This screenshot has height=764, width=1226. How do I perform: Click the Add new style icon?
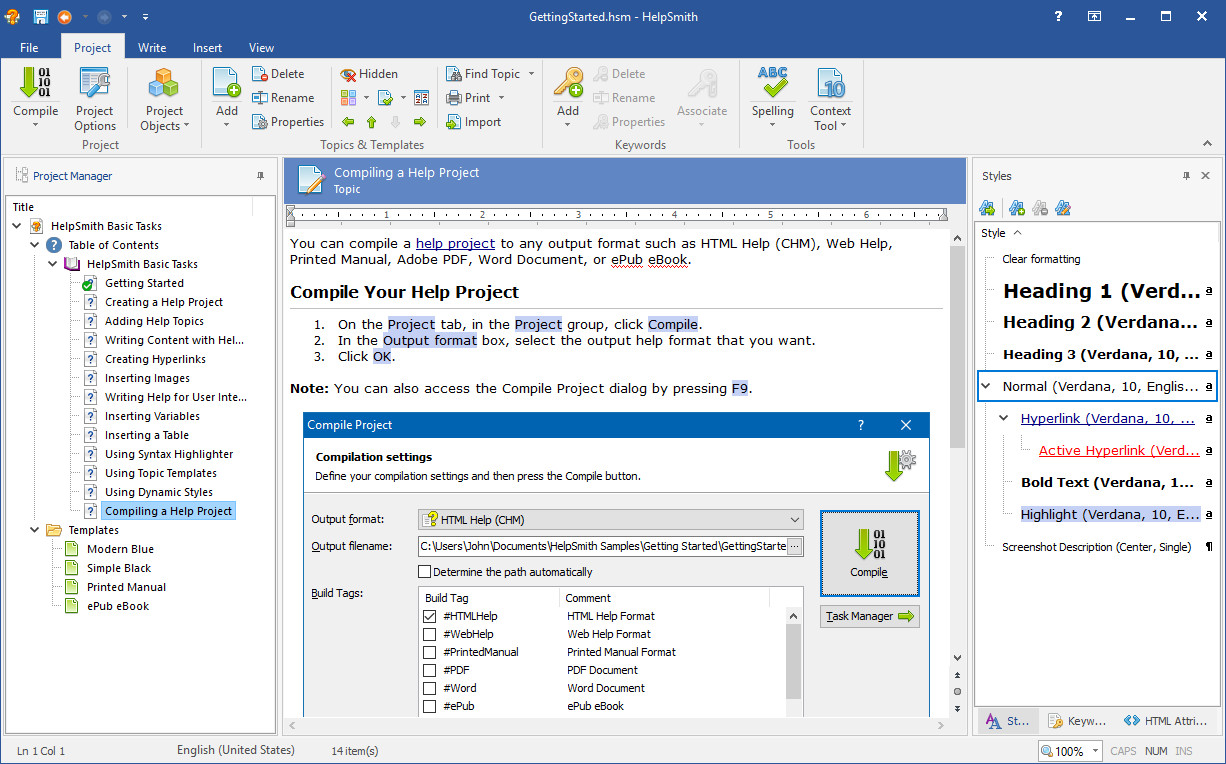click(1017, 208)
